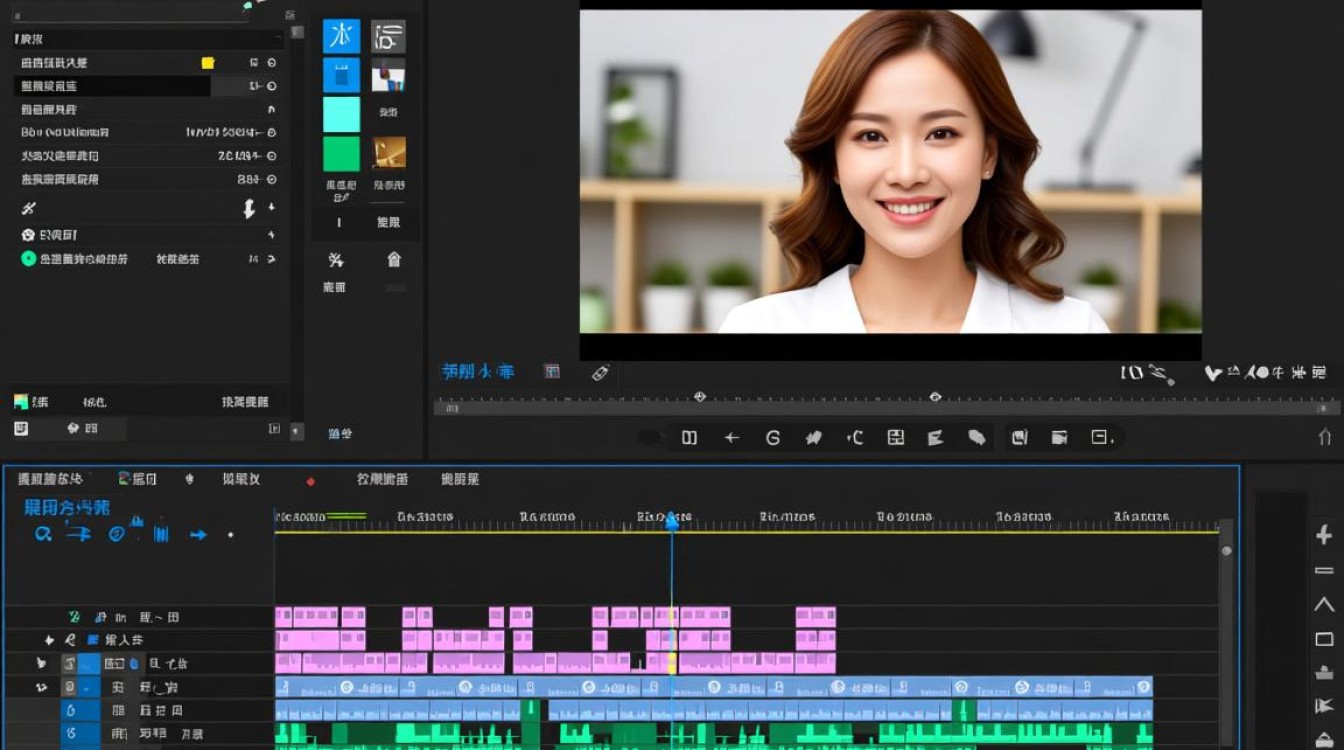Click the home icon in the middle panel
The image size is (1344, 750).
click(394, 260)
